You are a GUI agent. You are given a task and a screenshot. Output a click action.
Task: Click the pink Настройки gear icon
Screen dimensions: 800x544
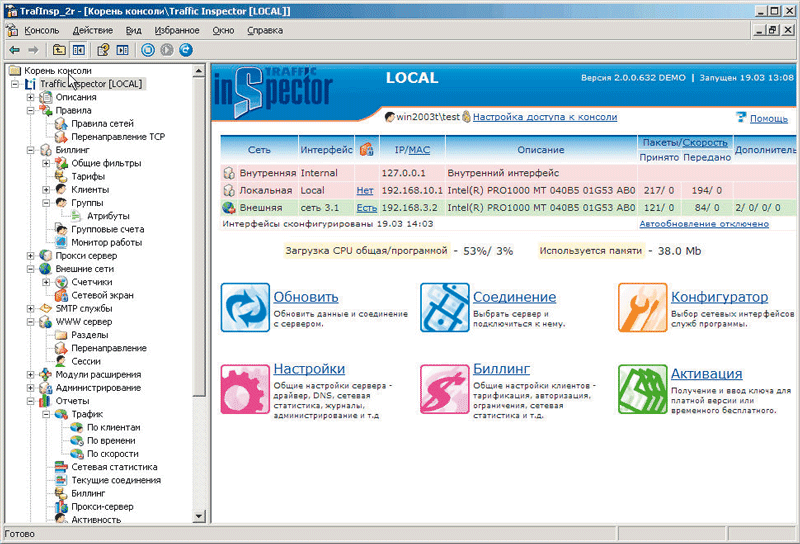[245, 389]
